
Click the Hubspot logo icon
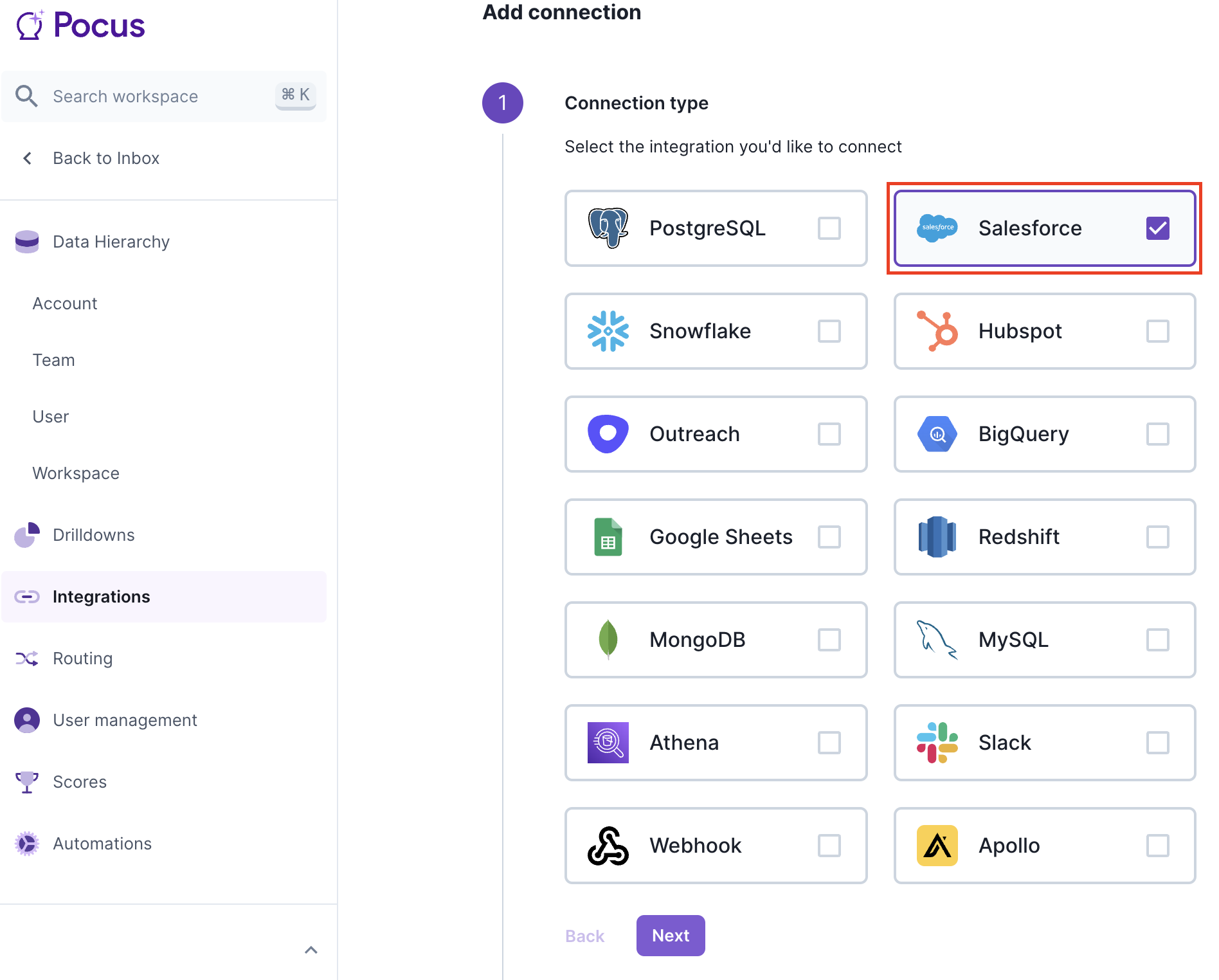937,331
